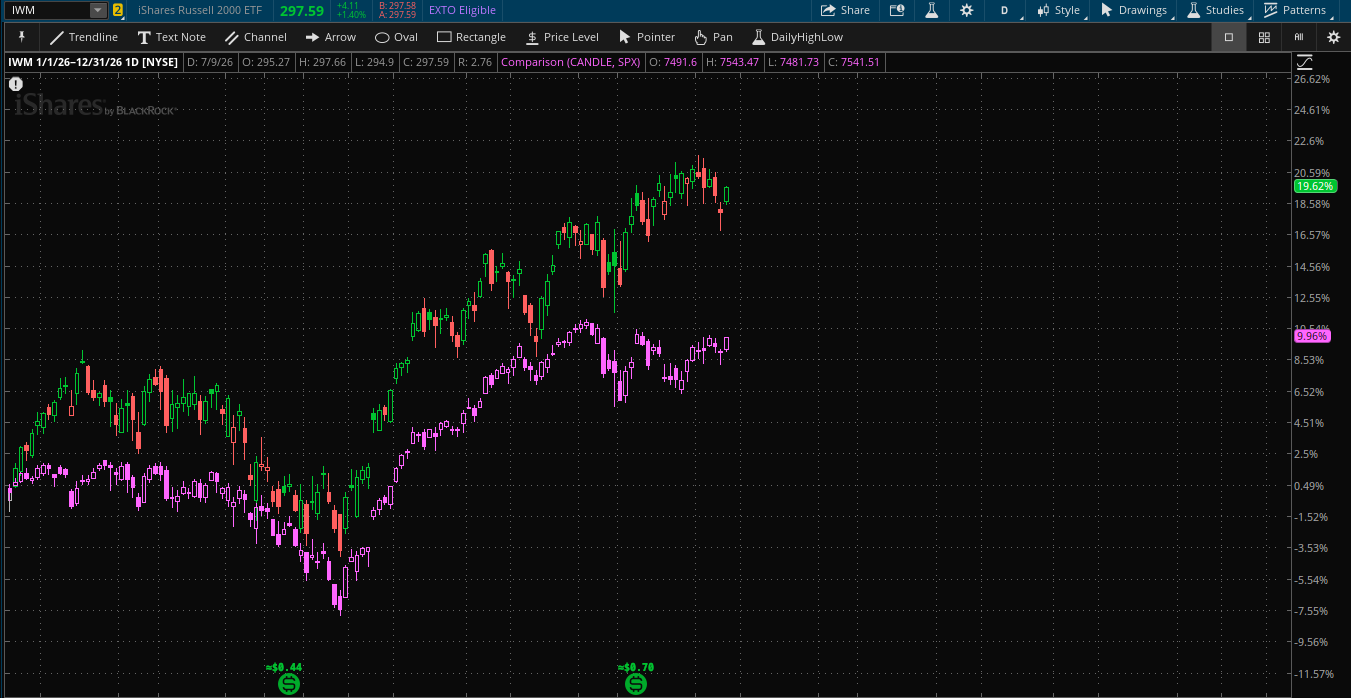Image resolution: width=1351 pixels, height=698 pixels.
Task: Click the chart scale curve icon
Action: pos(1305,62)
